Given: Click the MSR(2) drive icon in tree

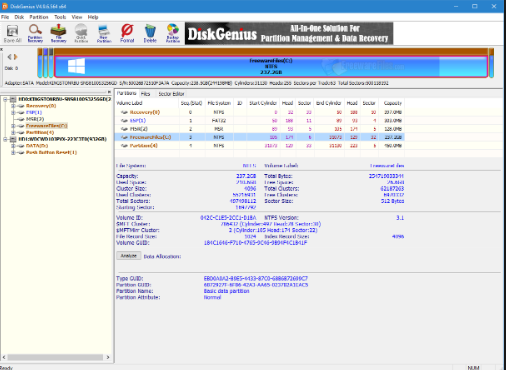Looking at the screenshot, I should tap(21, 119).
